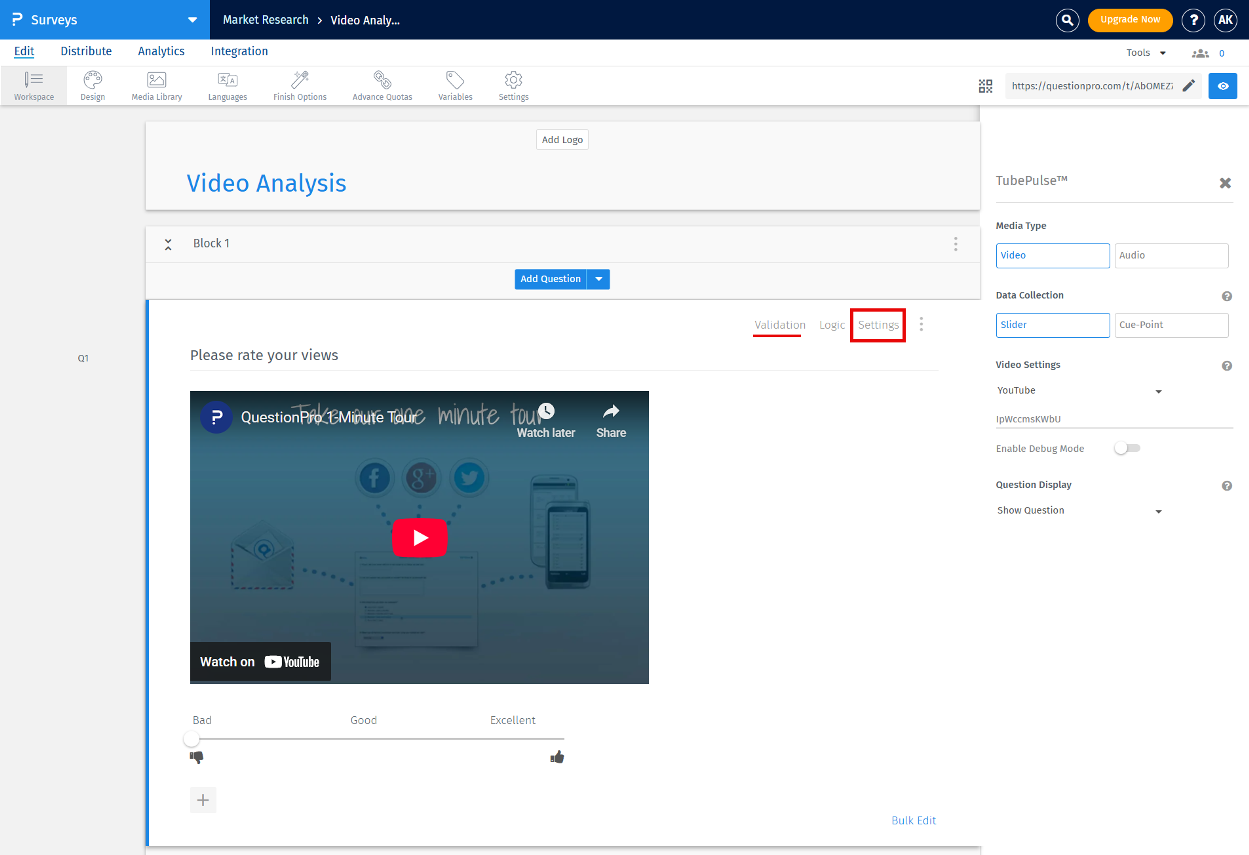Click the rating slider handle
The image size is (1249, 855).
click(x=191, y=739)
